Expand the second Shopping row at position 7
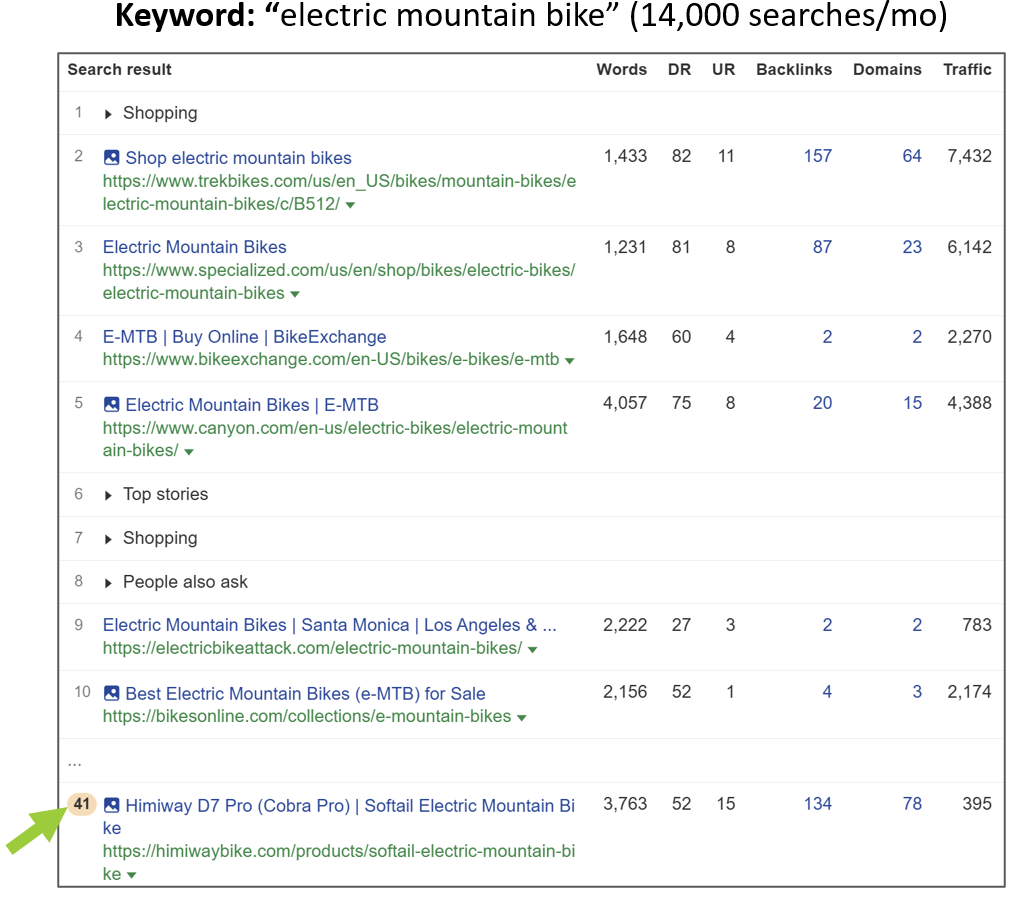The width and height of the screenshot is (1020, 907). click(x=109, y=539)
